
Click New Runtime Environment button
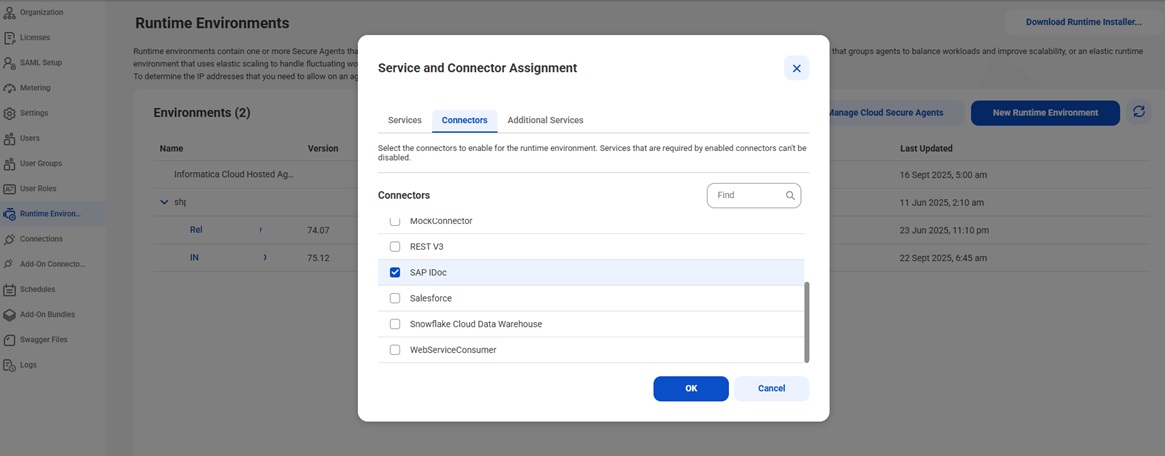(x=1045, y=113)
